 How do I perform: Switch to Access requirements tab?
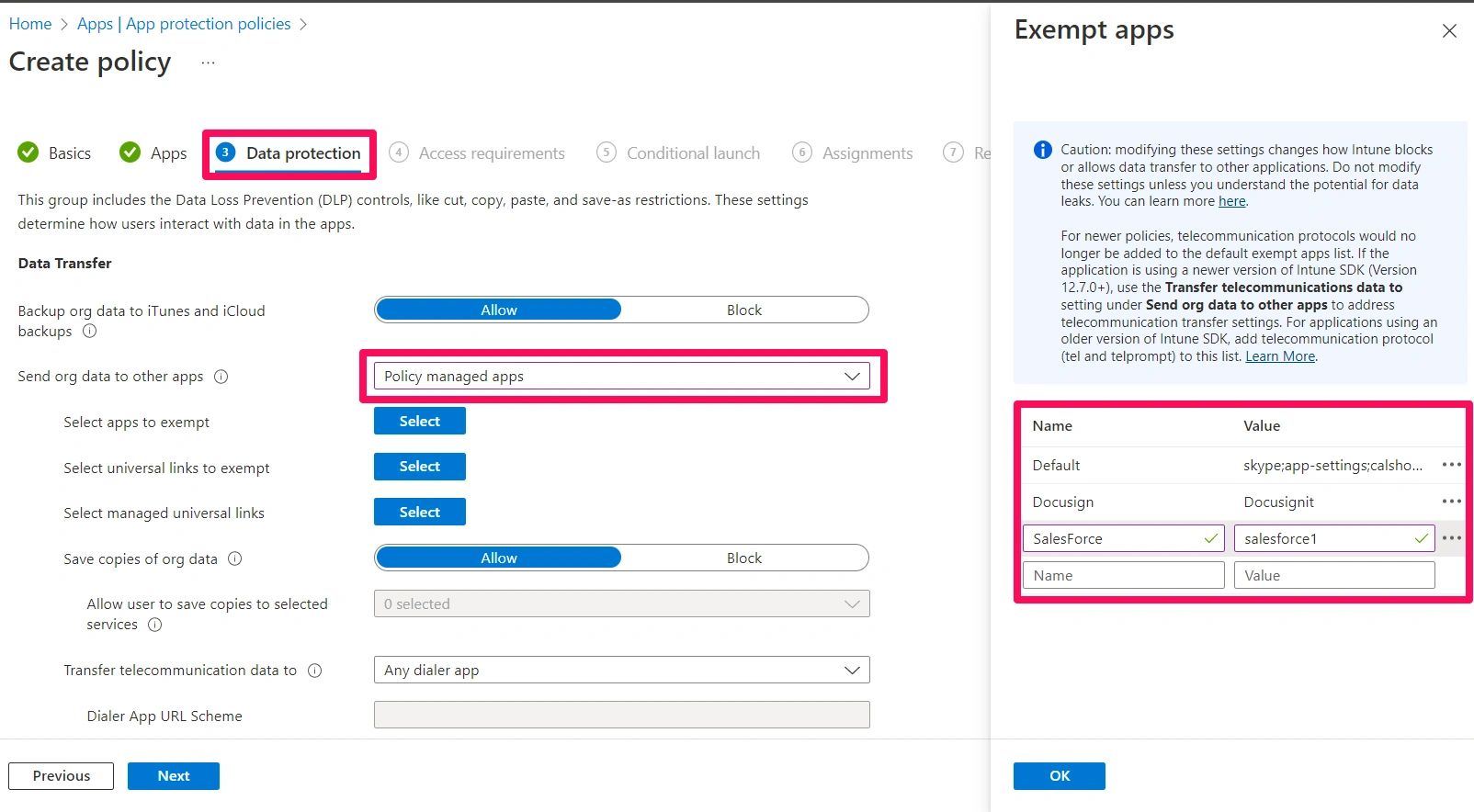click(x=491, y=153)
